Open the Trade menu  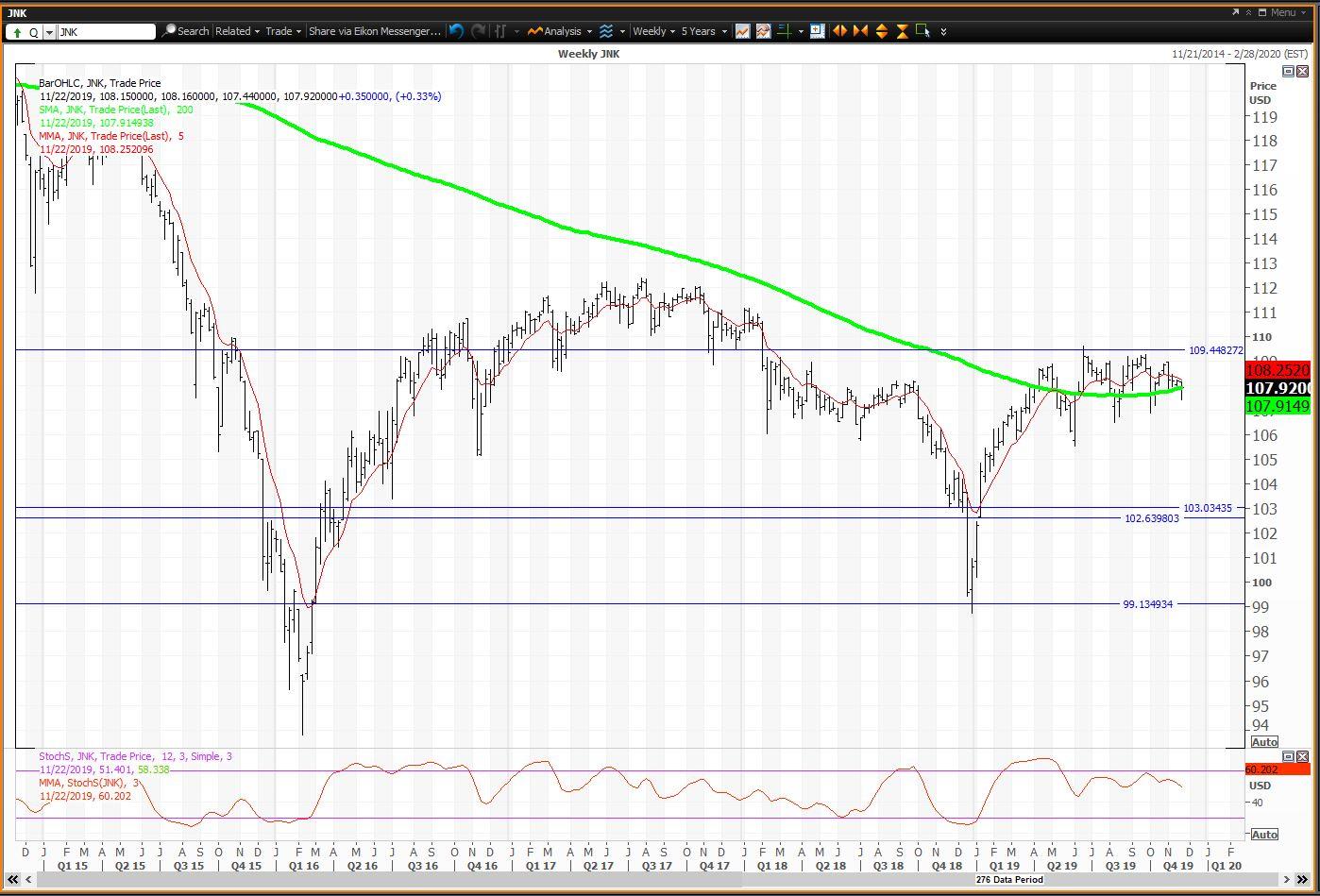[280, 31]
